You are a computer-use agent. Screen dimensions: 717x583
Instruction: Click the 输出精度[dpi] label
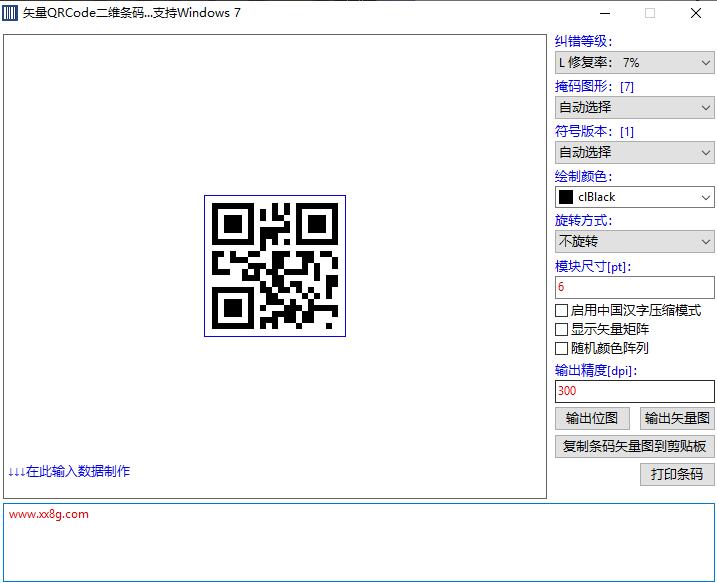pos(596,370)
